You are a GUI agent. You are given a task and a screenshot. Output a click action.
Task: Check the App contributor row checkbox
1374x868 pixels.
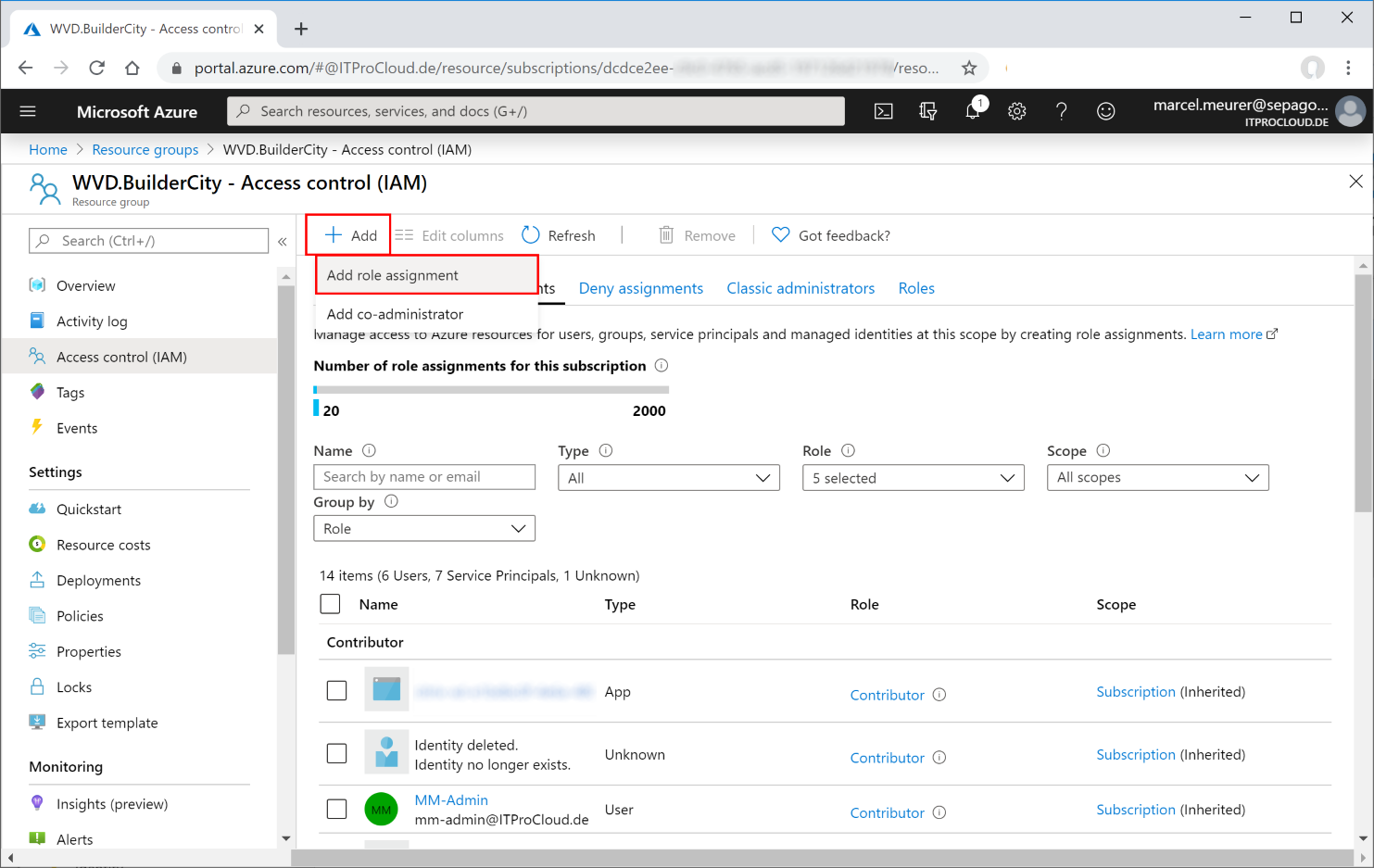coord(337,691)
